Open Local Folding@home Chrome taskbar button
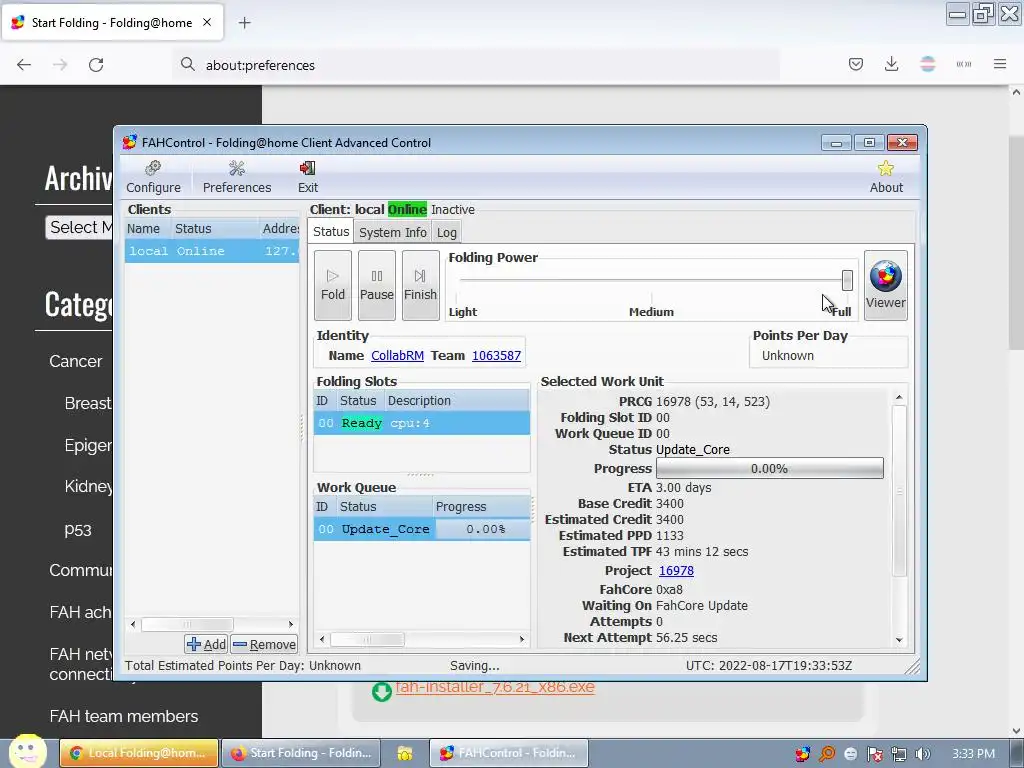Viewport: 1024px width, 768px height. click(x=139, y=753)
